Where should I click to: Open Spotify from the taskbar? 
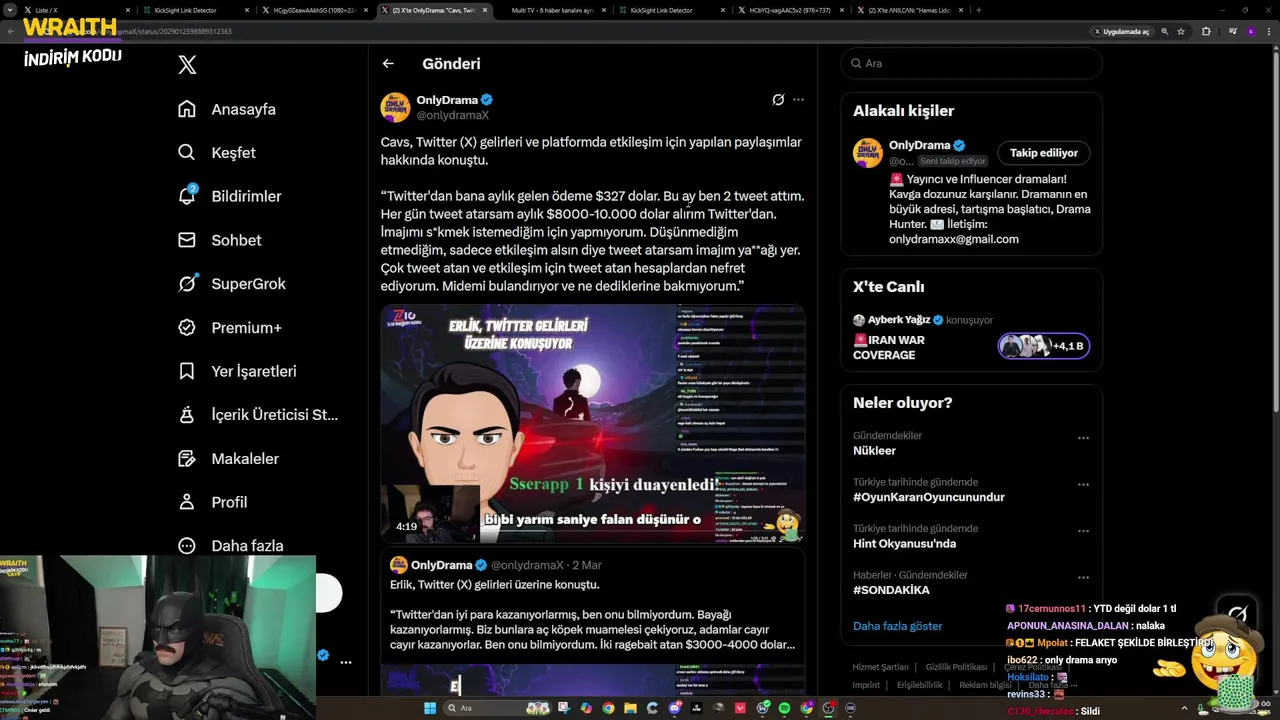point(784,708)
